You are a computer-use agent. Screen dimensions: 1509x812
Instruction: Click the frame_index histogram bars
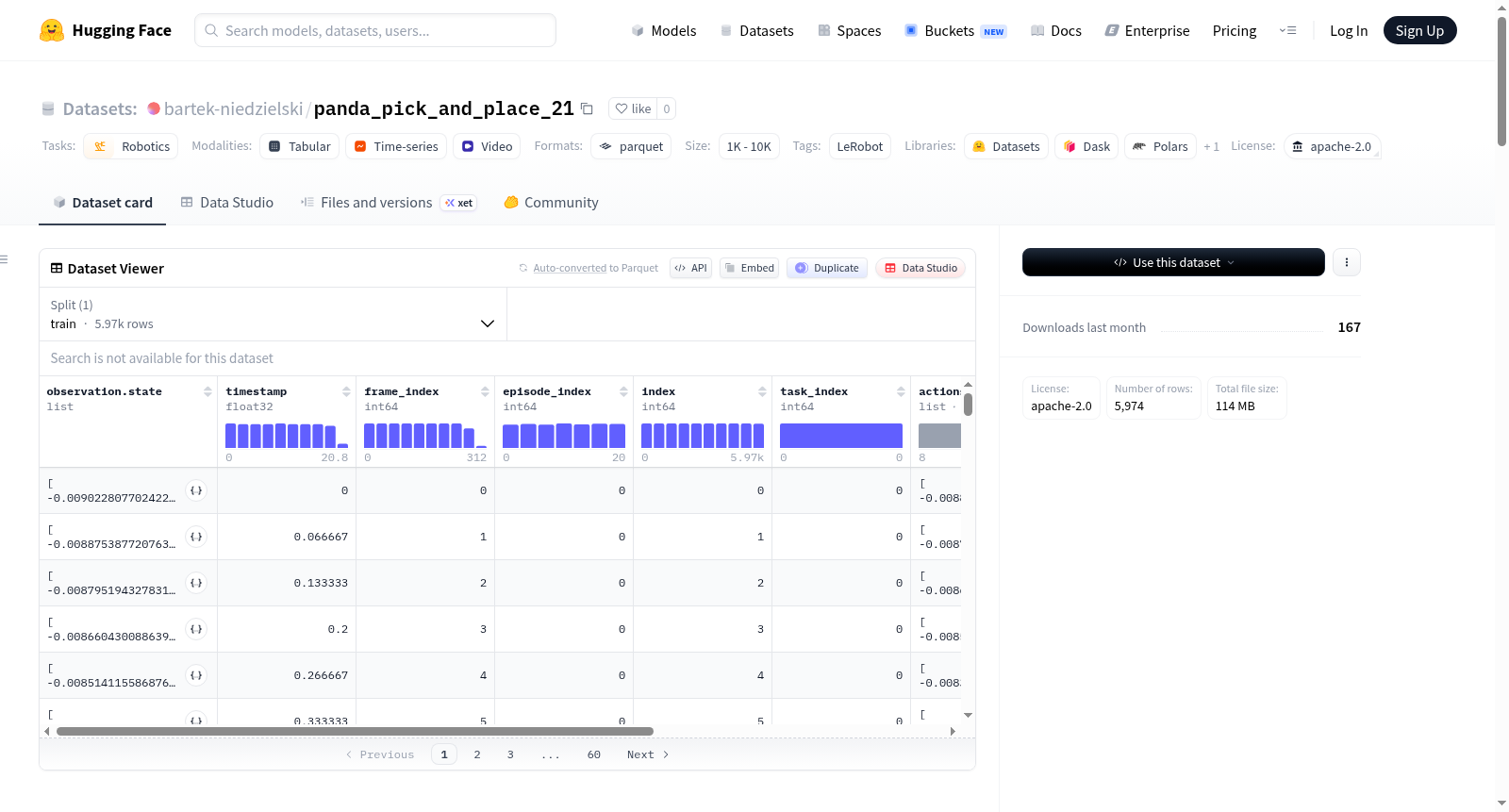point(425,436)
